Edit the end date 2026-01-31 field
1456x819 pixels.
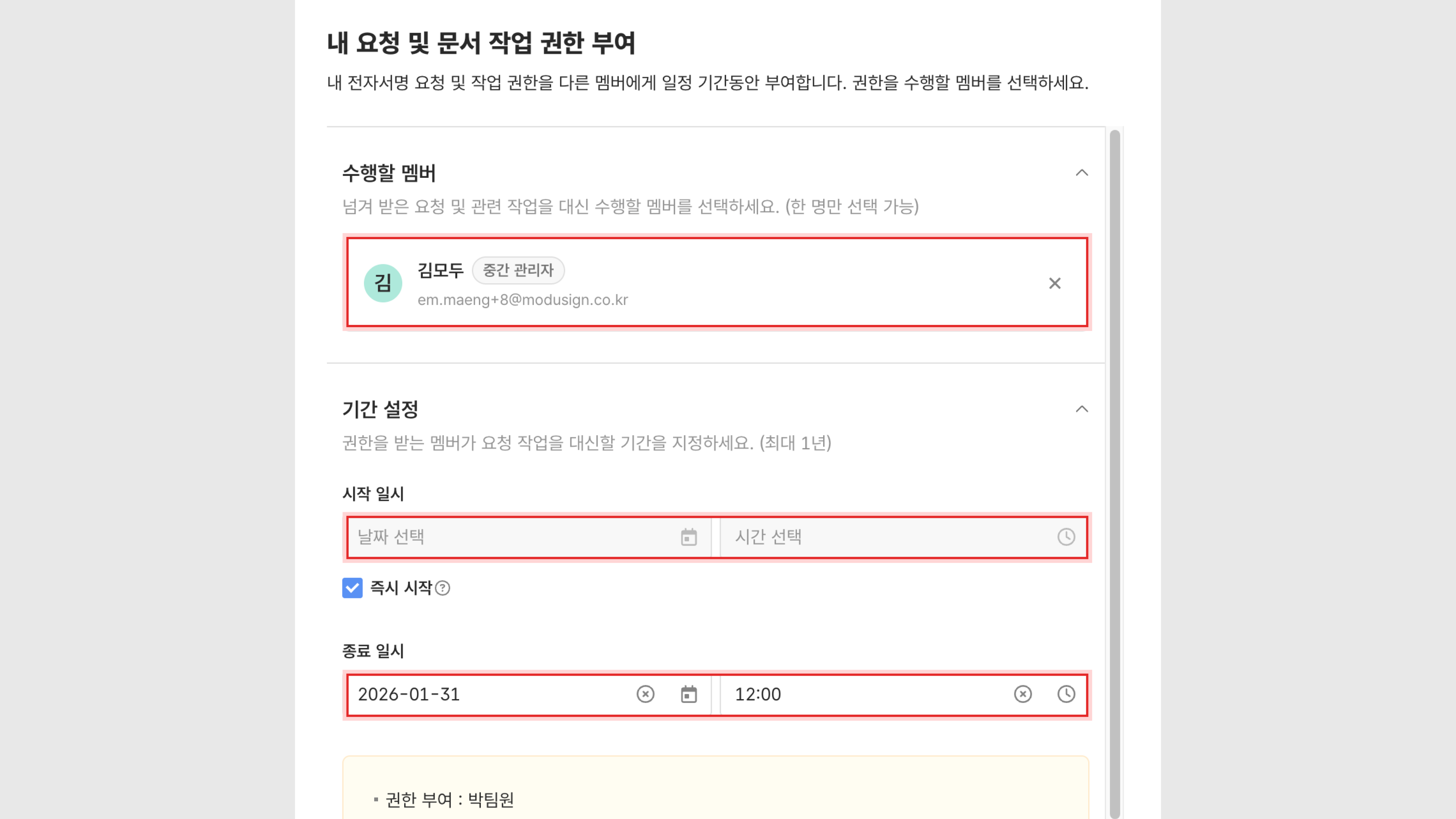[486, 694]
